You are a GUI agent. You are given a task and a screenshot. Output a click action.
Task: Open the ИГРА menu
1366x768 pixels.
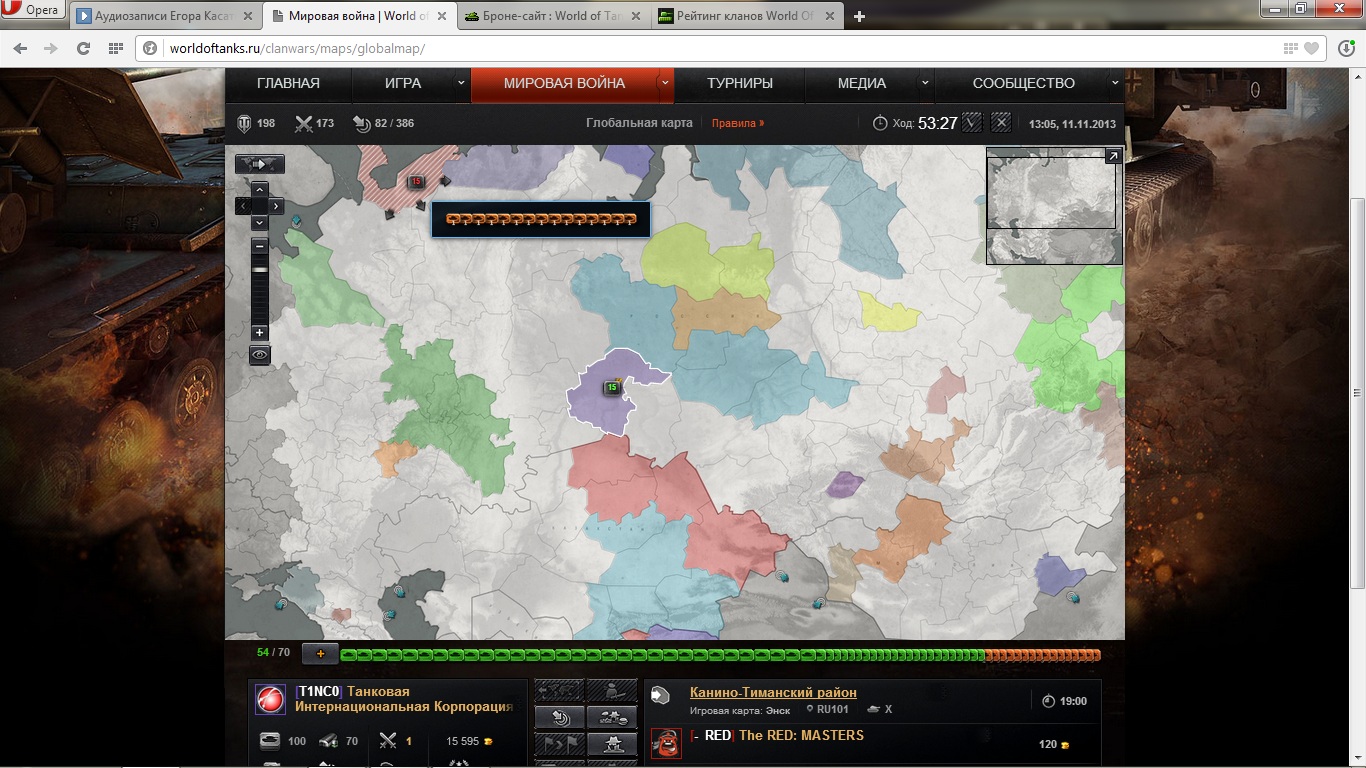(x=403, y=83)
